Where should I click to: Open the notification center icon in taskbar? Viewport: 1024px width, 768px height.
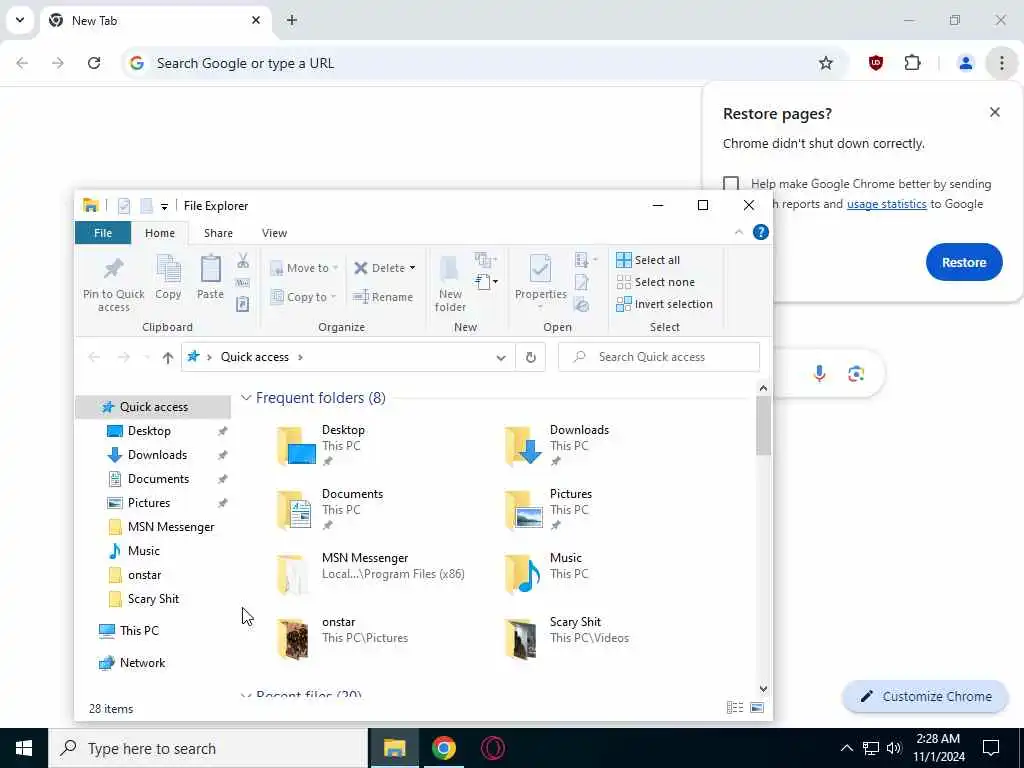tap(991, 748)
